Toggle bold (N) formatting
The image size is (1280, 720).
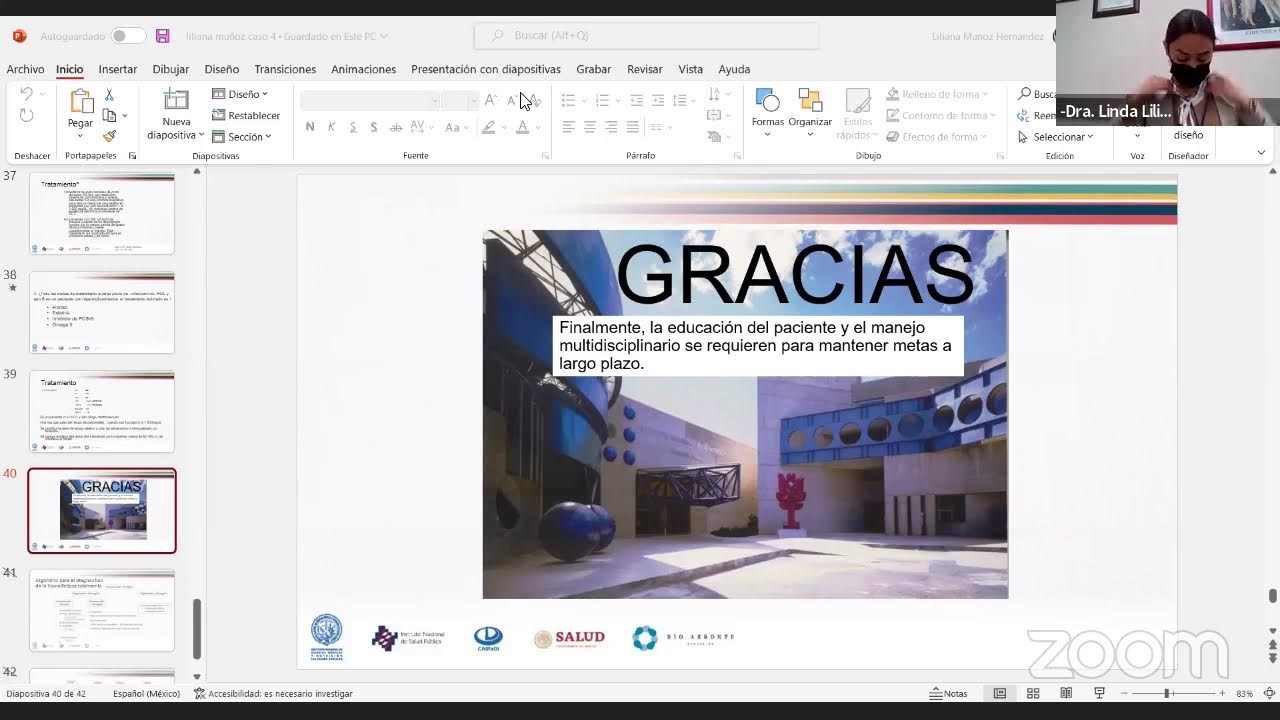310,127
